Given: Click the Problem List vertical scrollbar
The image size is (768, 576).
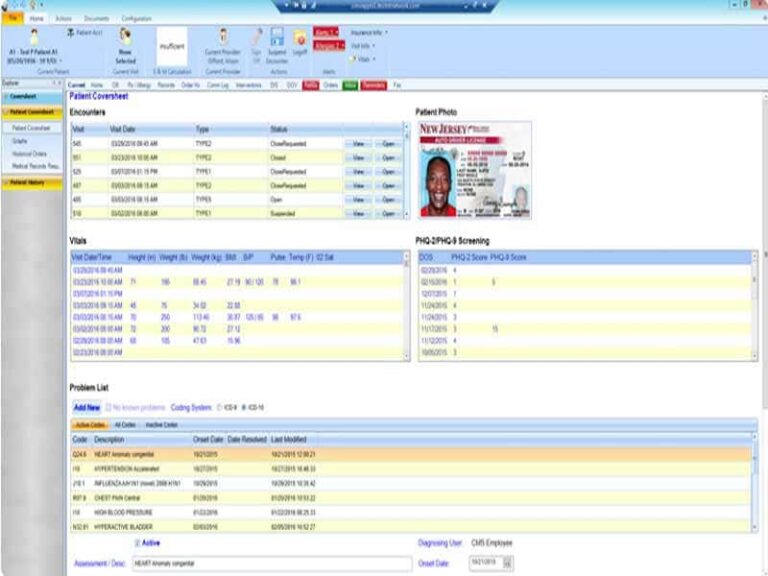Looking at the screenshot, I should pyautogui.click(x=754, y=482).
